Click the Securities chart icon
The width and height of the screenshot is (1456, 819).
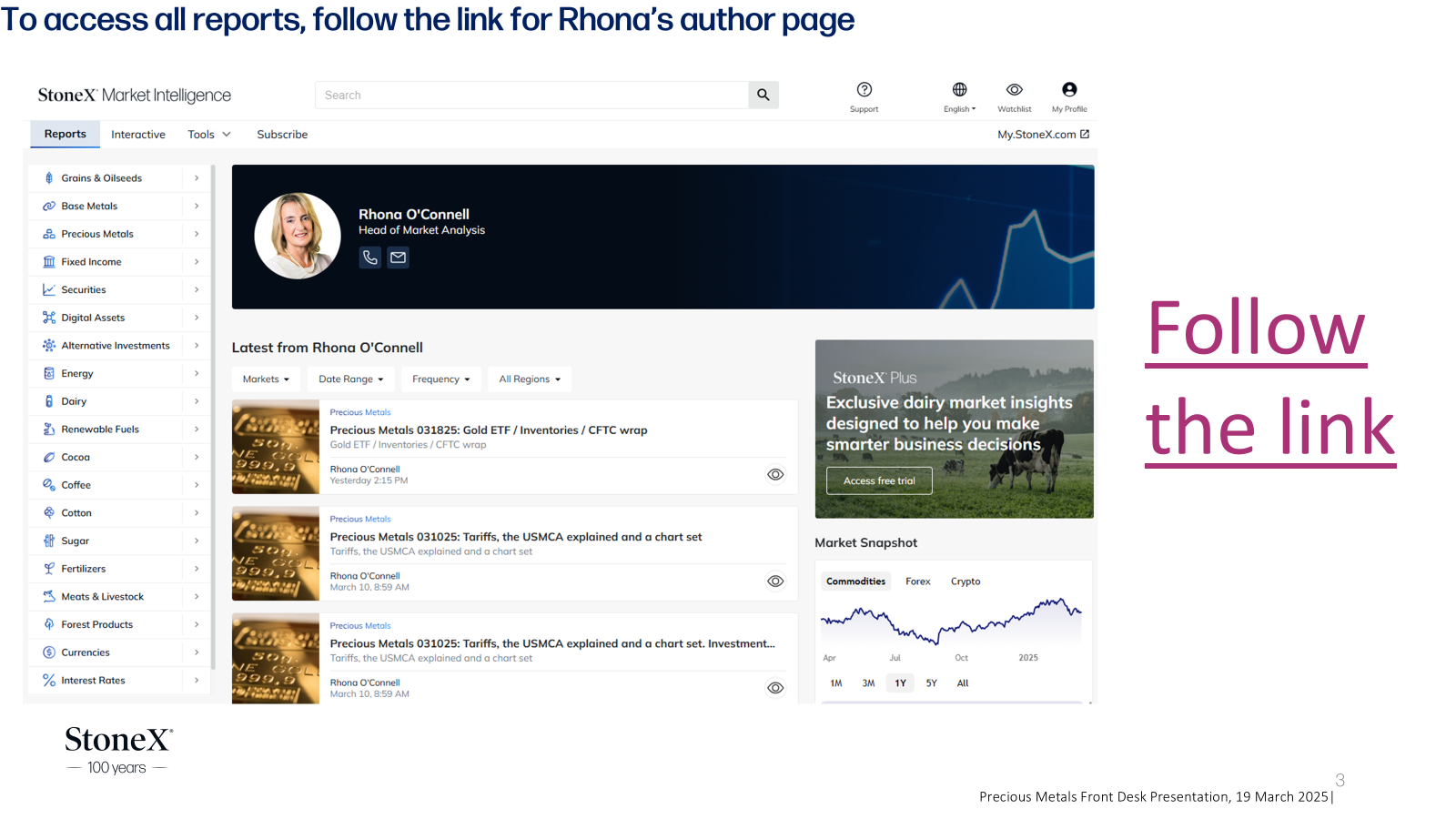coord(49,290)
